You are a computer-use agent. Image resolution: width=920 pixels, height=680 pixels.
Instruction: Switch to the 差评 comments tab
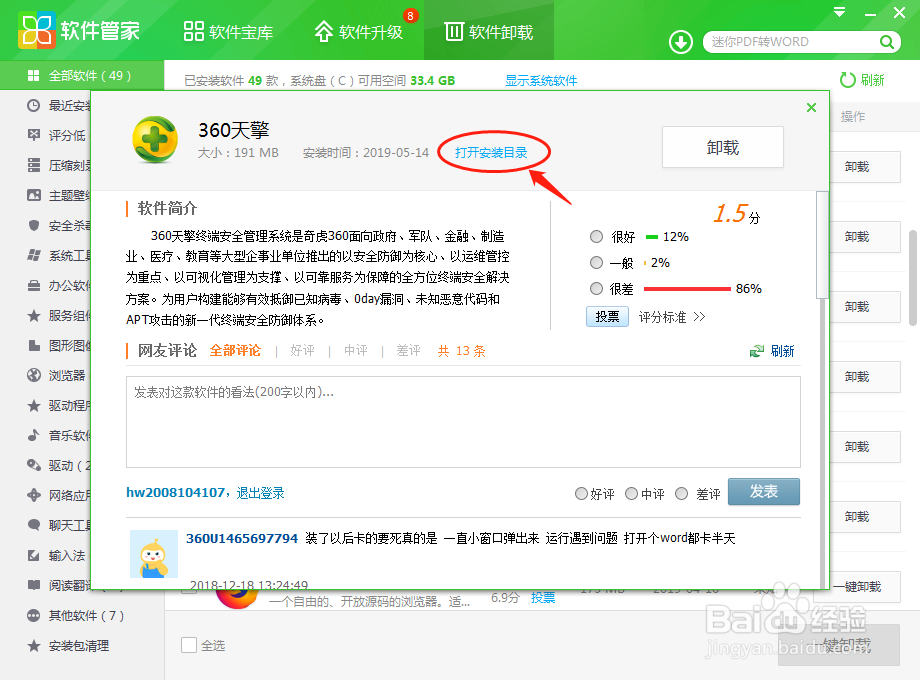pyautogui.click(x=408, y=351)
